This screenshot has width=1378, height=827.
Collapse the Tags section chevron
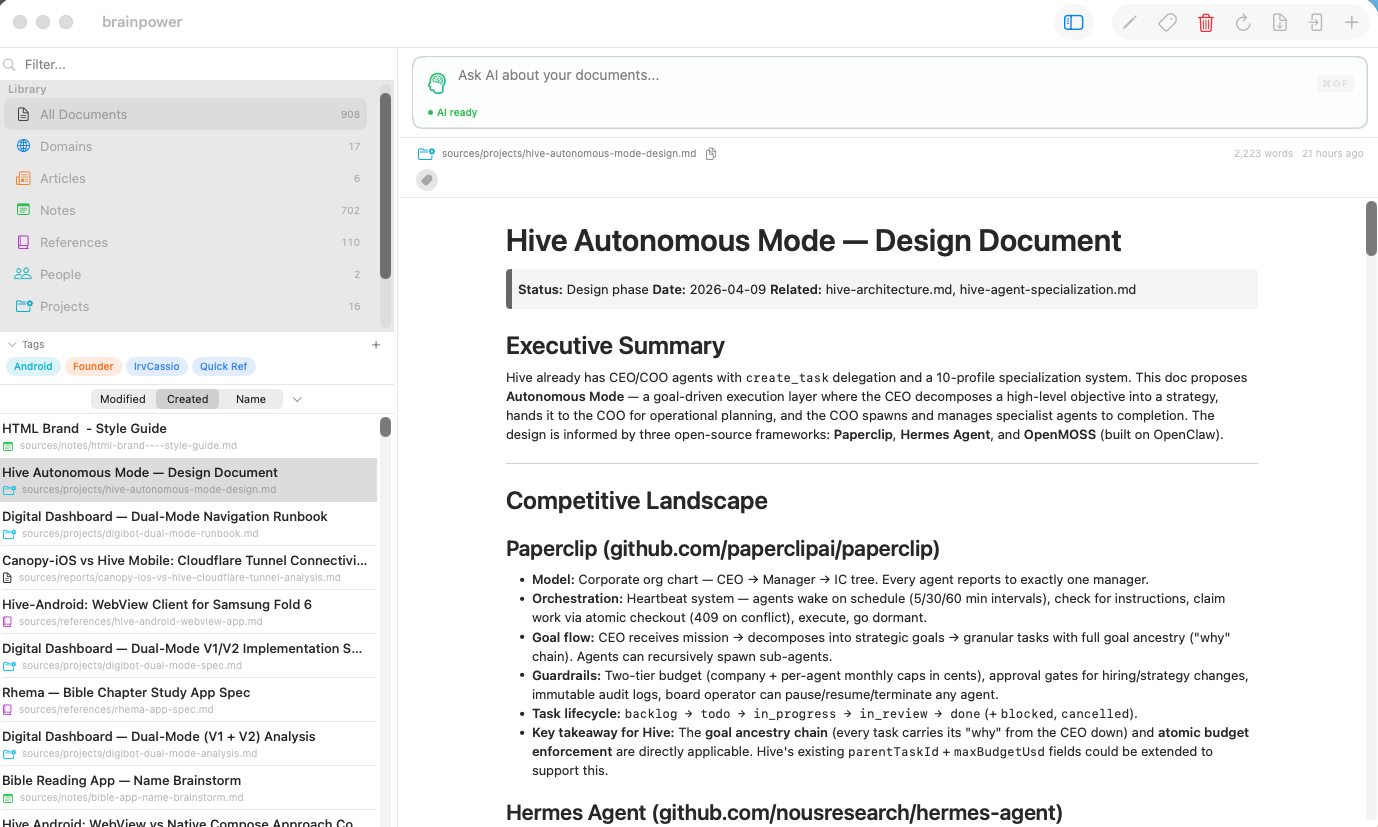[x=12, y=344]
